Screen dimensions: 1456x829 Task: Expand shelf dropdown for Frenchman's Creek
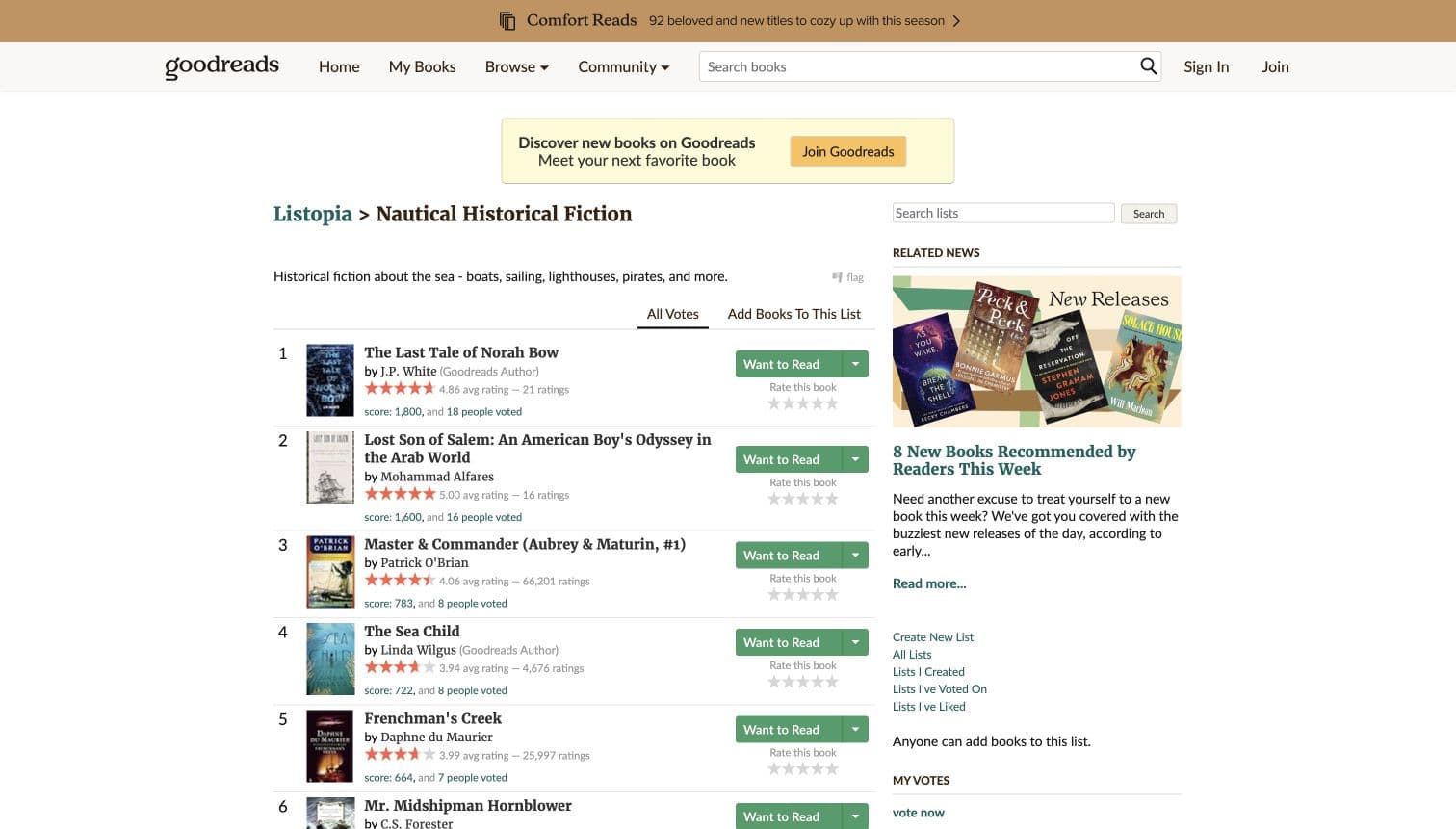coord(855,730)
